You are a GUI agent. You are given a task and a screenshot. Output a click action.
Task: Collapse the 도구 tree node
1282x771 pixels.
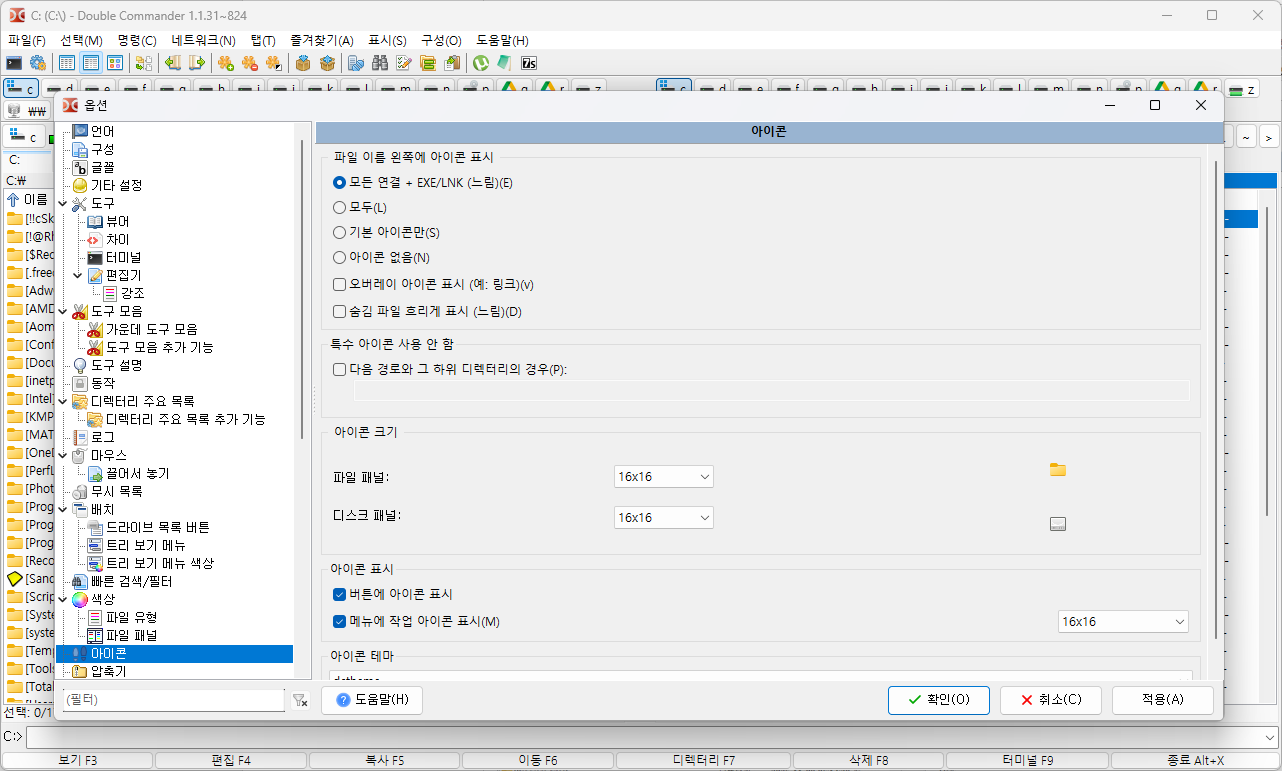(x=63, y=203)
